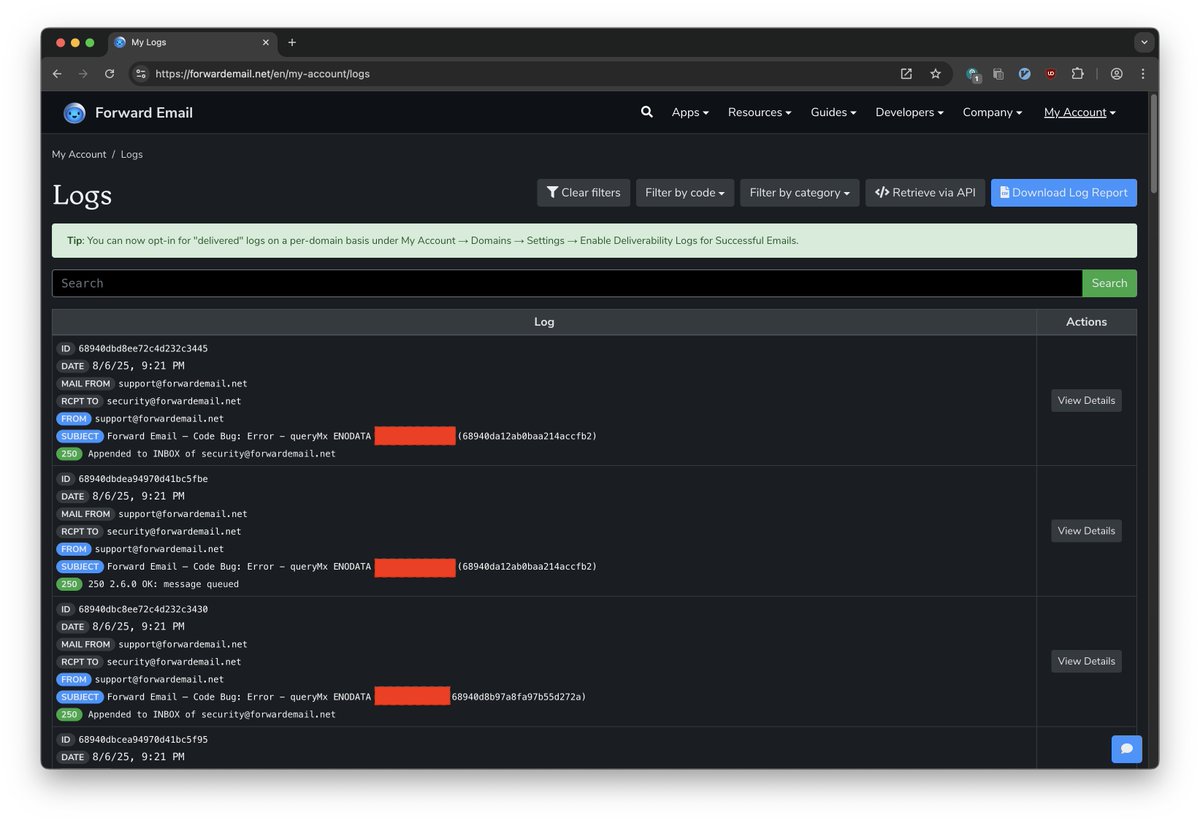
Task: Click the Log column header
Action: 544,322
